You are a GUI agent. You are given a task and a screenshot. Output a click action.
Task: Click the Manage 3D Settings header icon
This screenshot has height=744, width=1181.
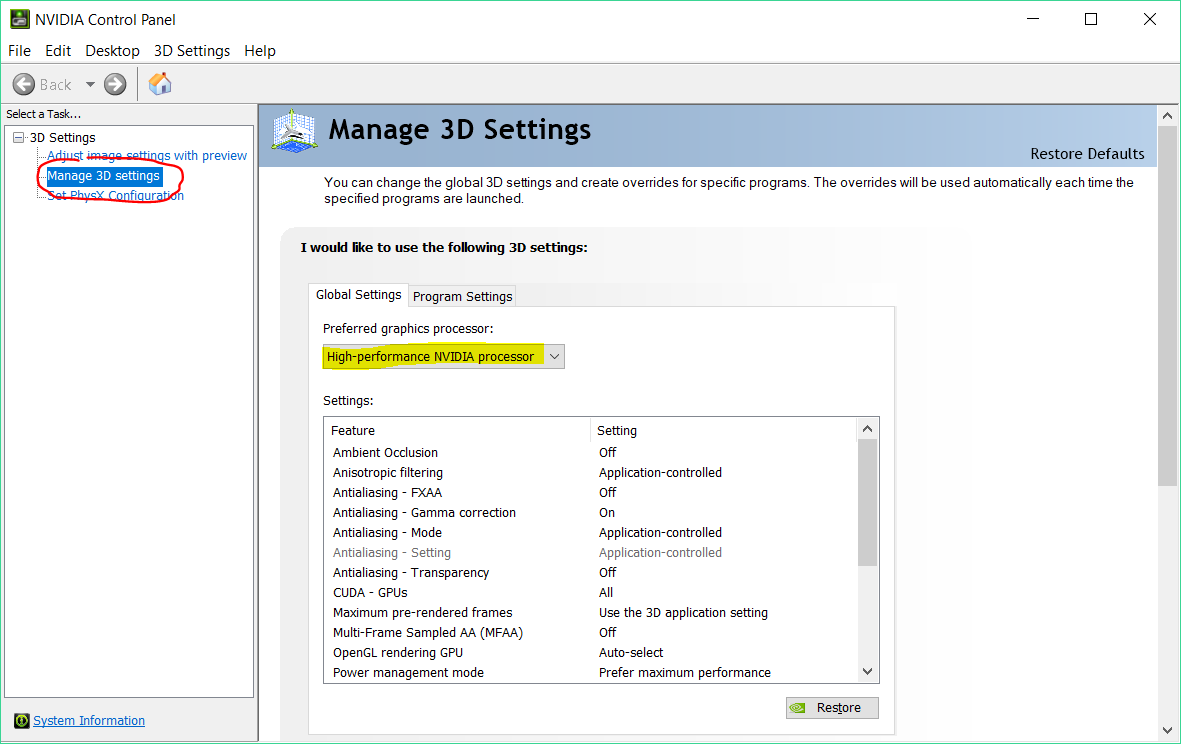click(x=294, y=131)
